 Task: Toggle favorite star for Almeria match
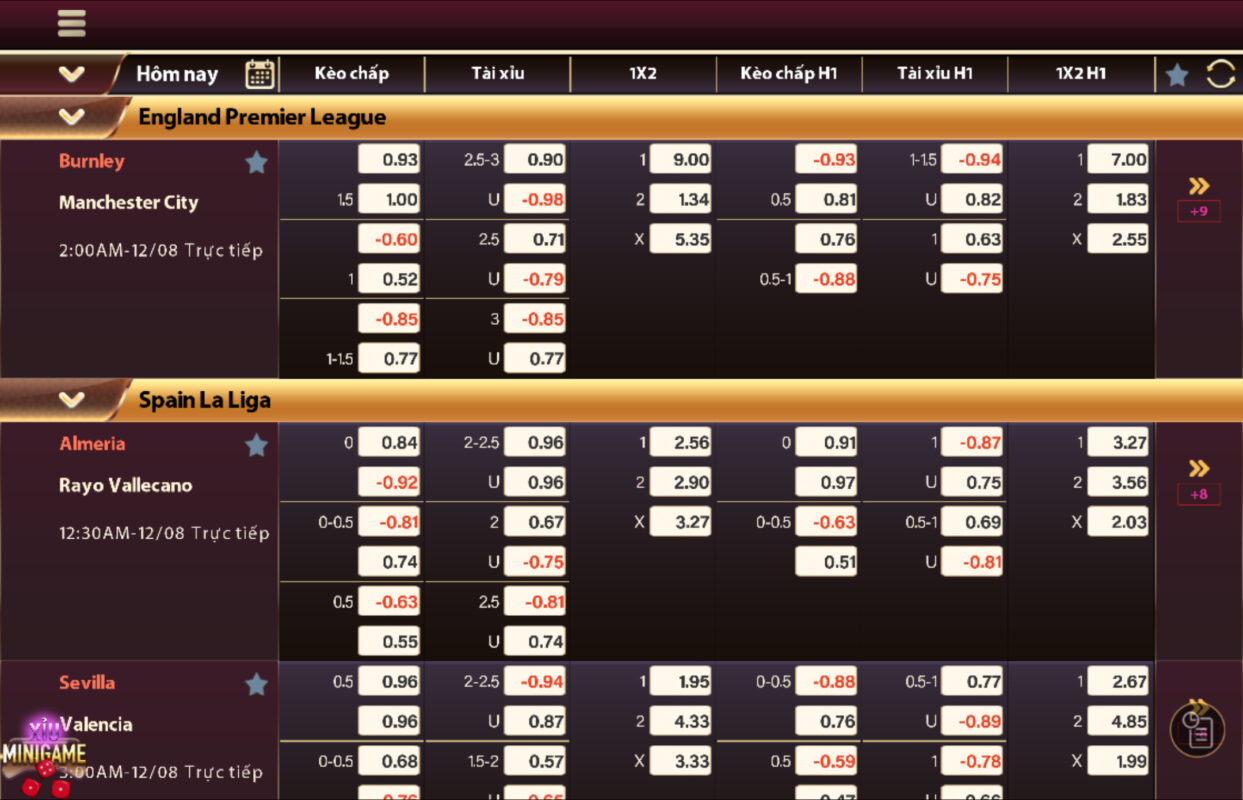point(257,445)
